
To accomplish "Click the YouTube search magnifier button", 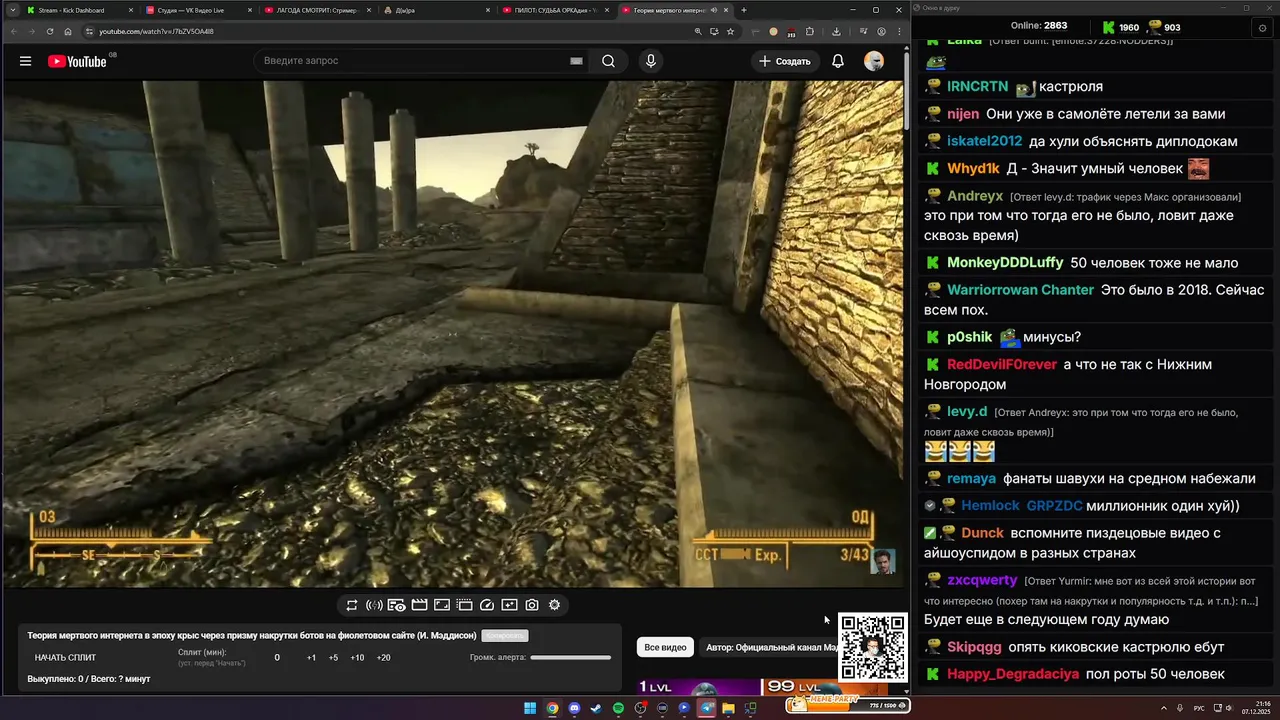I will pos(608,61).
